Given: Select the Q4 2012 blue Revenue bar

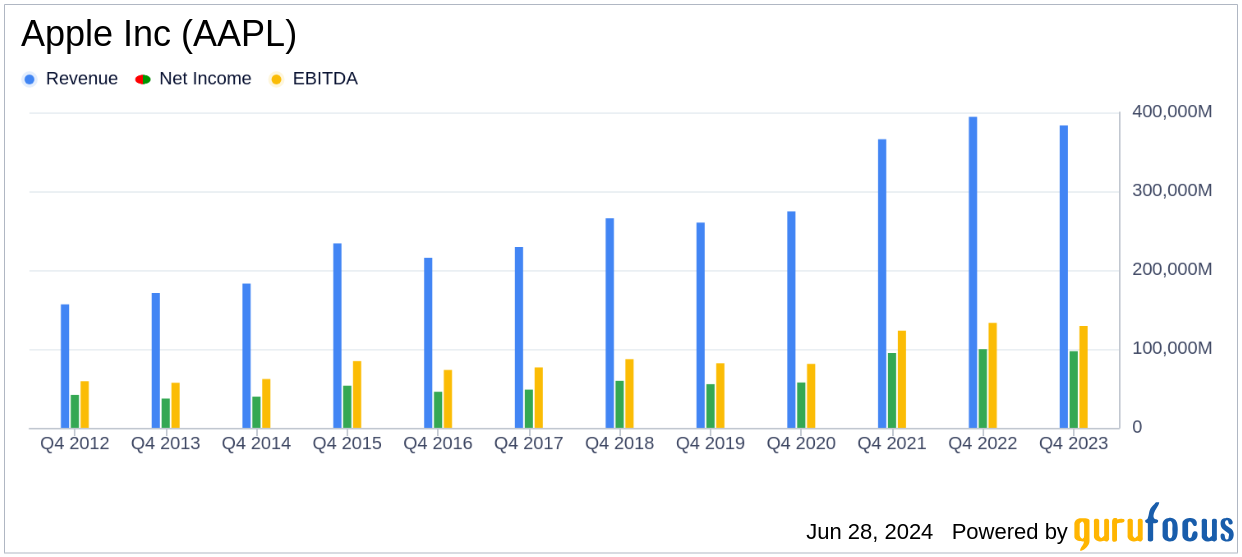Looking at the screenshot, I should 65,366.
